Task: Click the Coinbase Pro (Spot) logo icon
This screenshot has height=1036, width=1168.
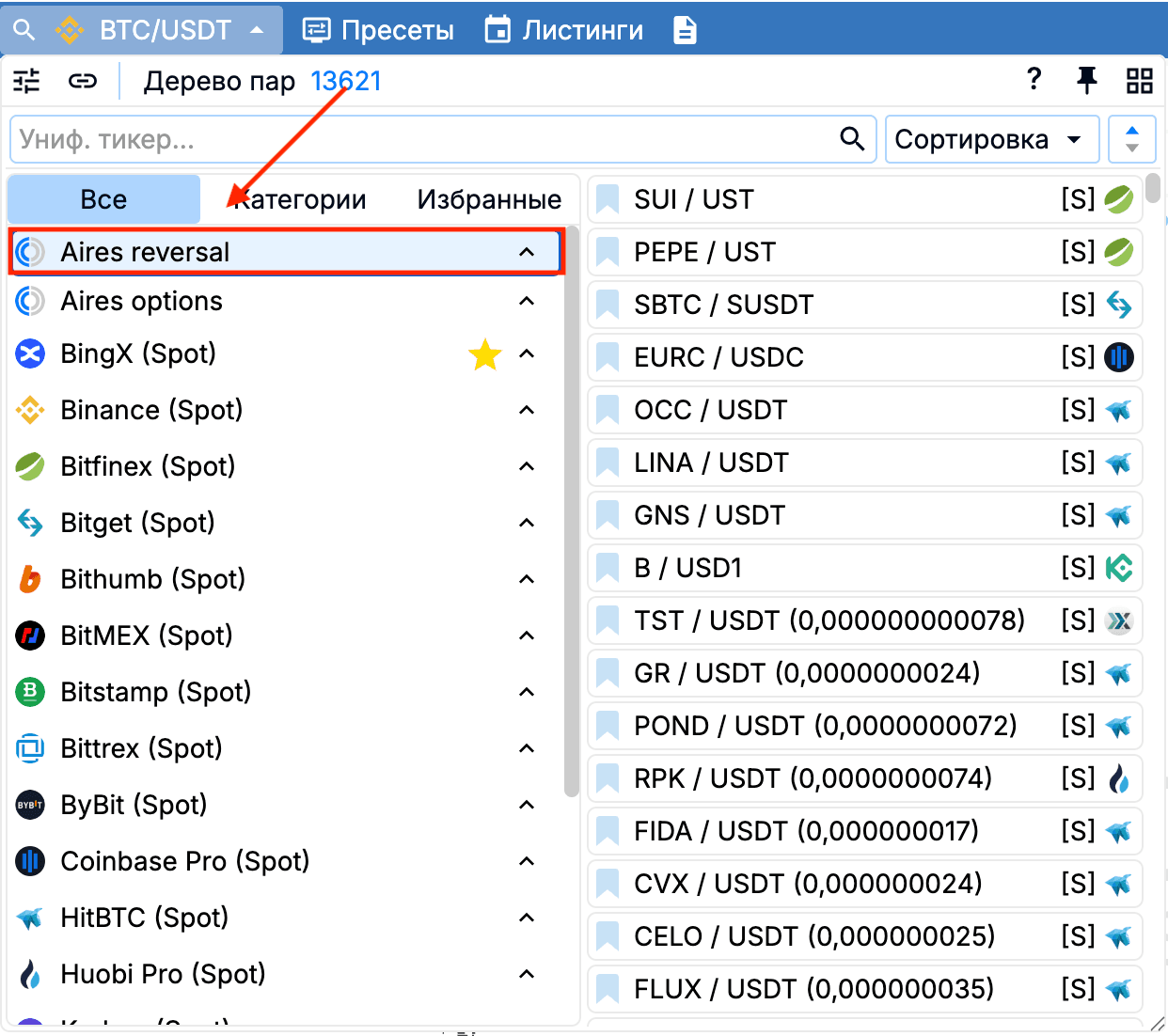Action: pos(30,861)
